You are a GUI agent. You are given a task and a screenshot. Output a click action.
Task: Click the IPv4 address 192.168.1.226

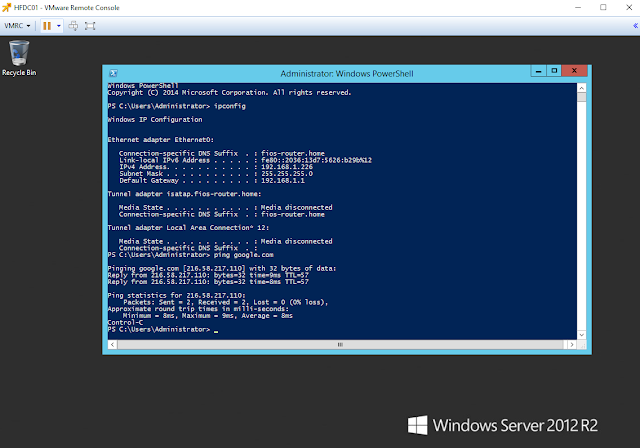[x=287, y=167]
